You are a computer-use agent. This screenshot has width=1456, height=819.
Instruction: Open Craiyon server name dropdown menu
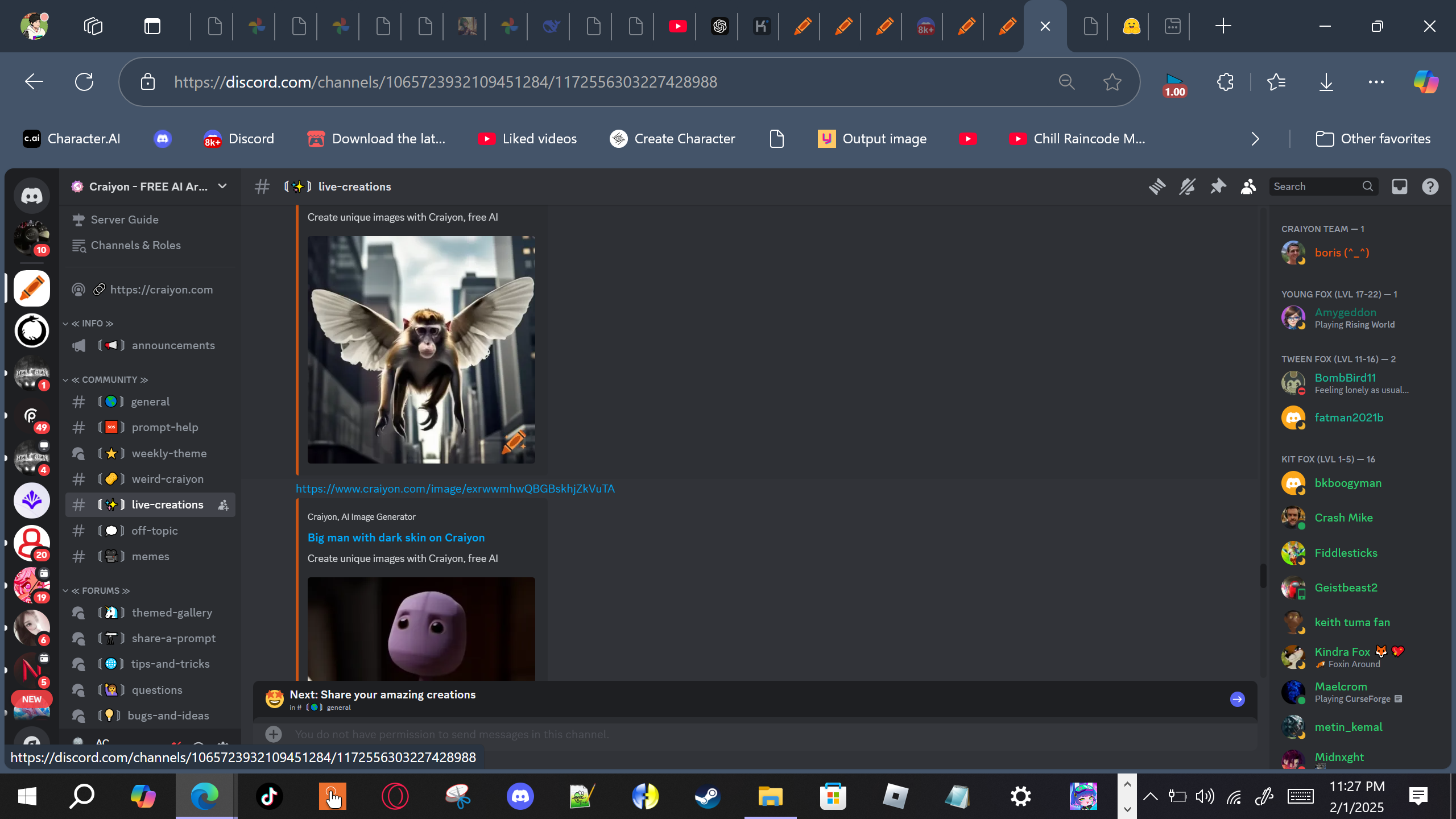click(x=222, y=187)
